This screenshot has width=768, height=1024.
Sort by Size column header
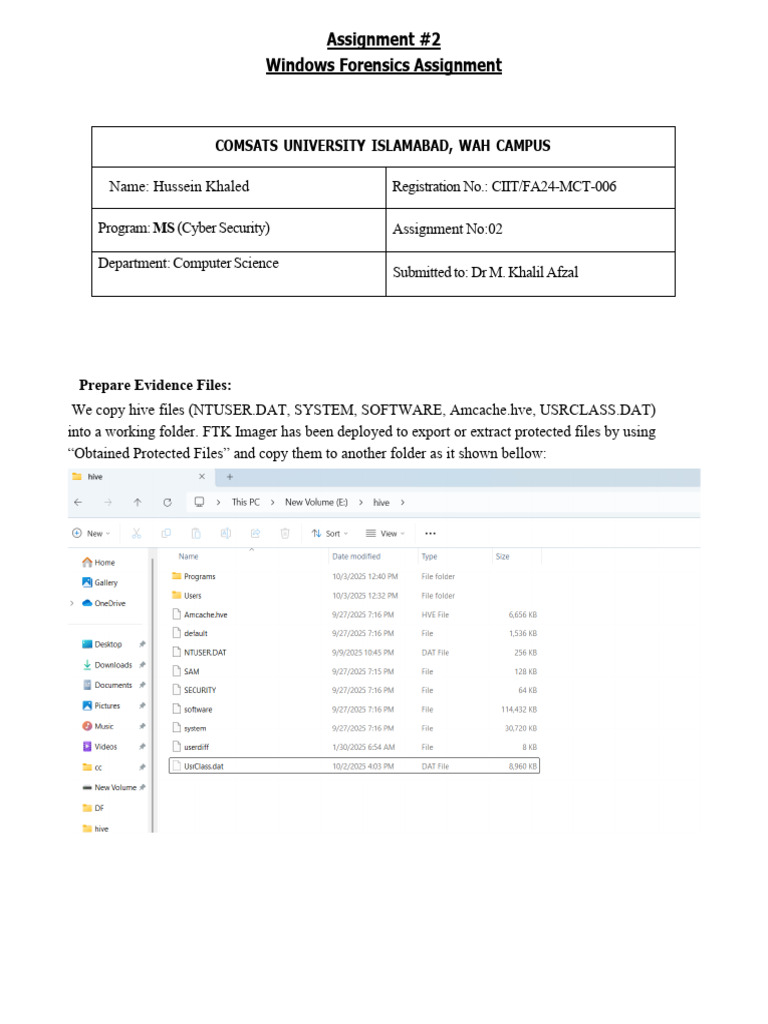click(502, 556)
